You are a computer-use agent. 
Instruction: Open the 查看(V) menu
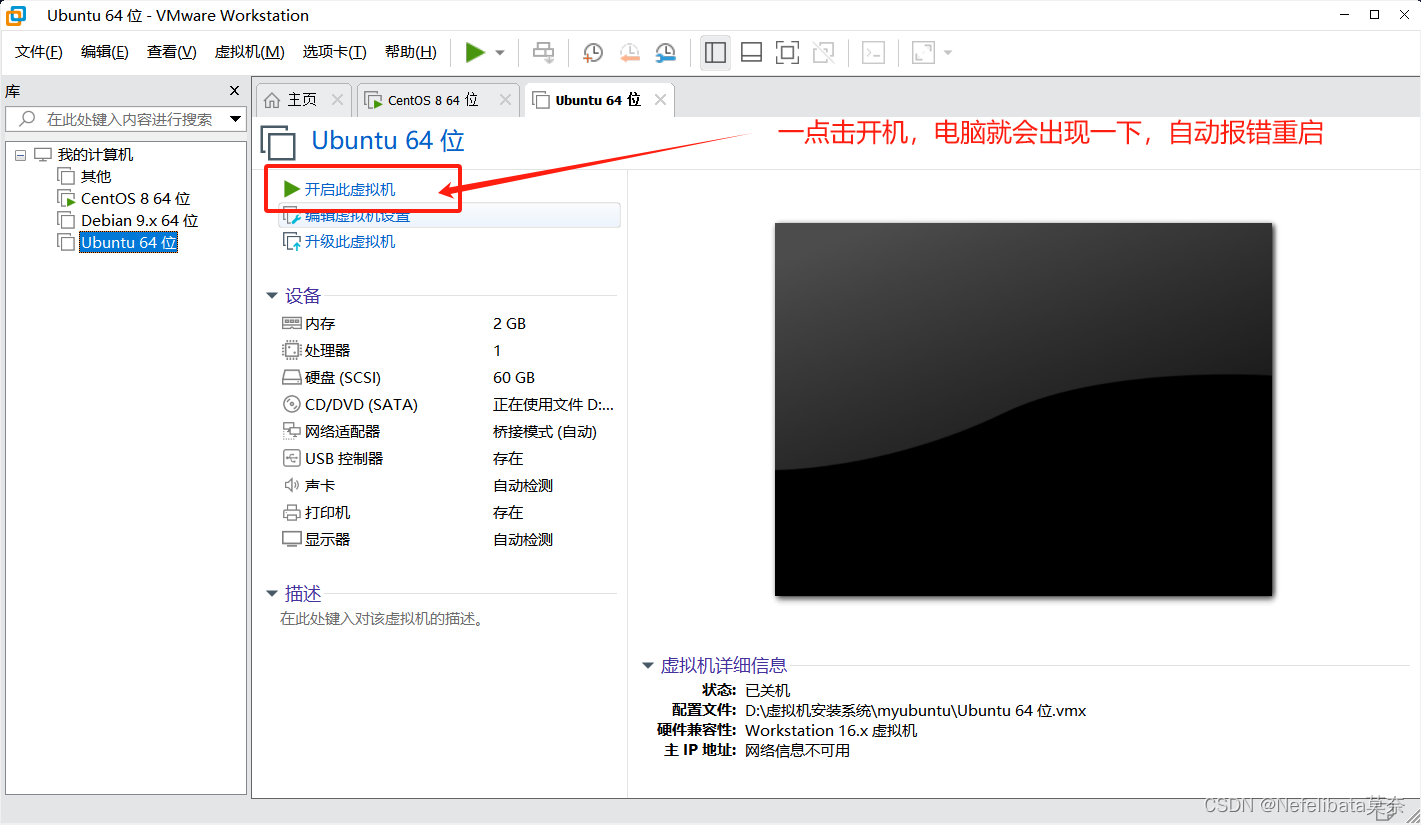tap(172, 52)
